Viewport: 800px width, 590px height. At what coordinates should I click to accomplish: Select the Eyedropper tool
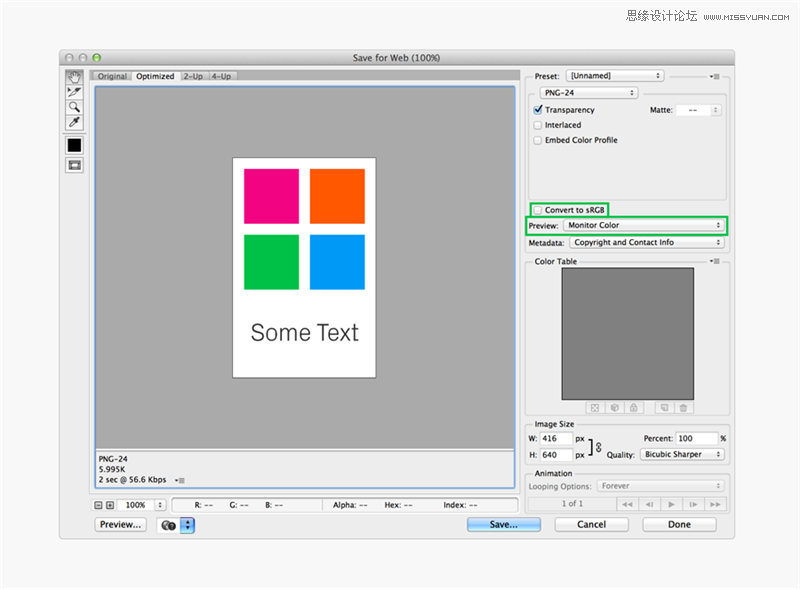74,122
